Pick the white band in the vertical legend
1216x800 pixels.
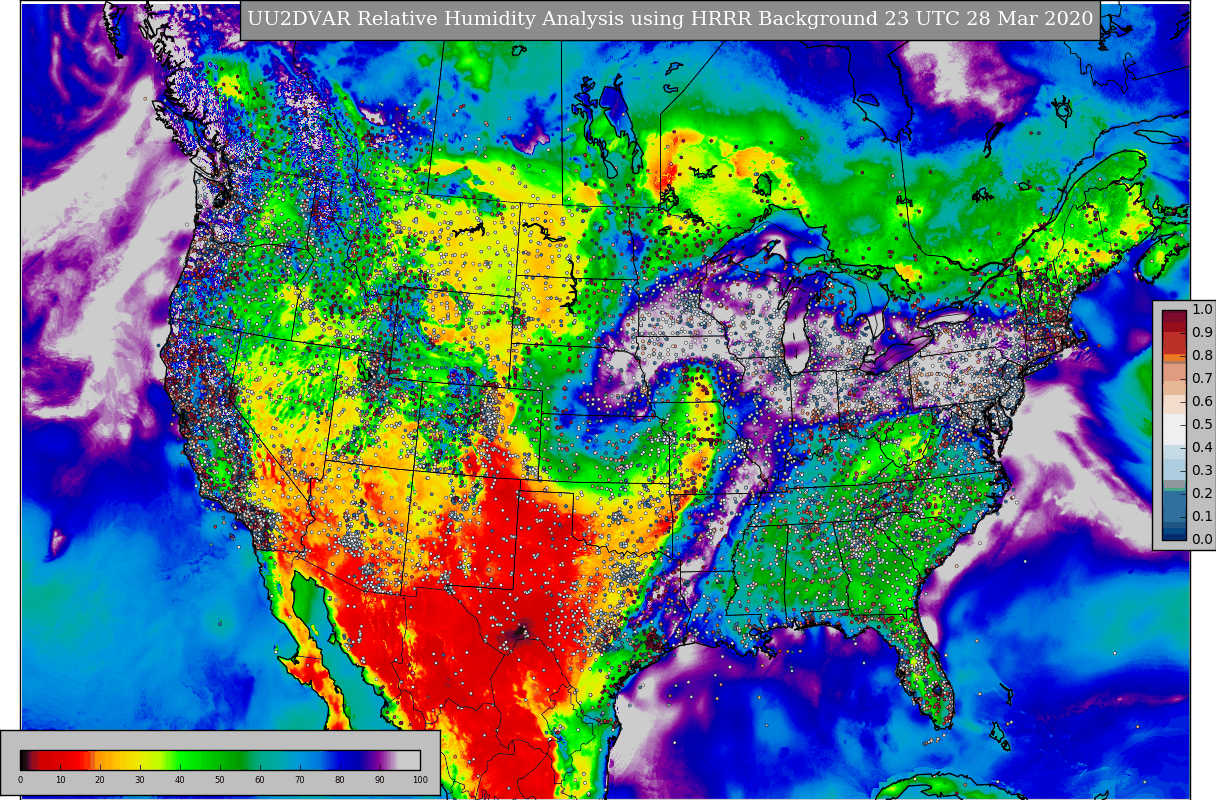pos(1174,429)
